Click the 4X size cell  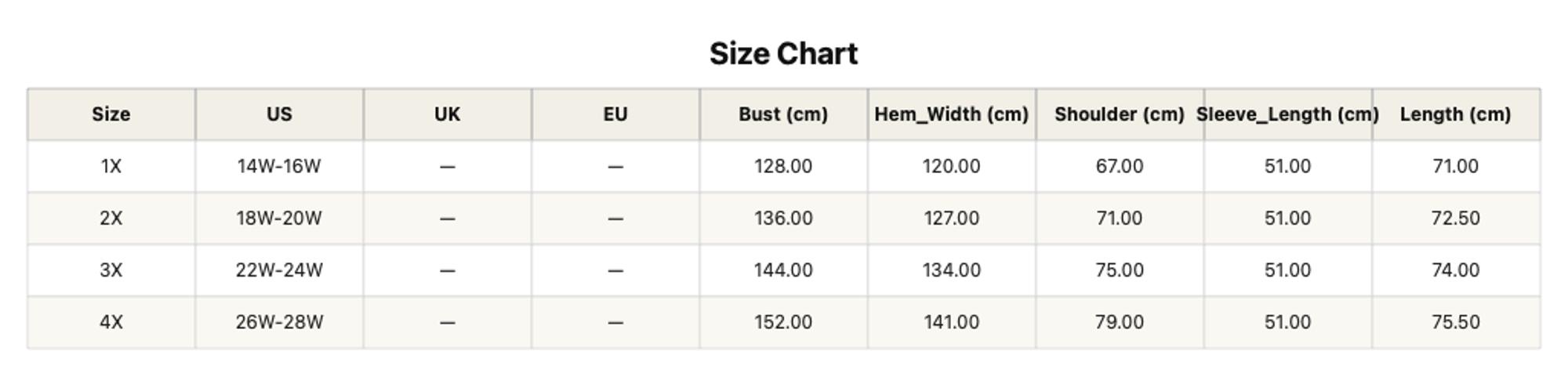111,322
